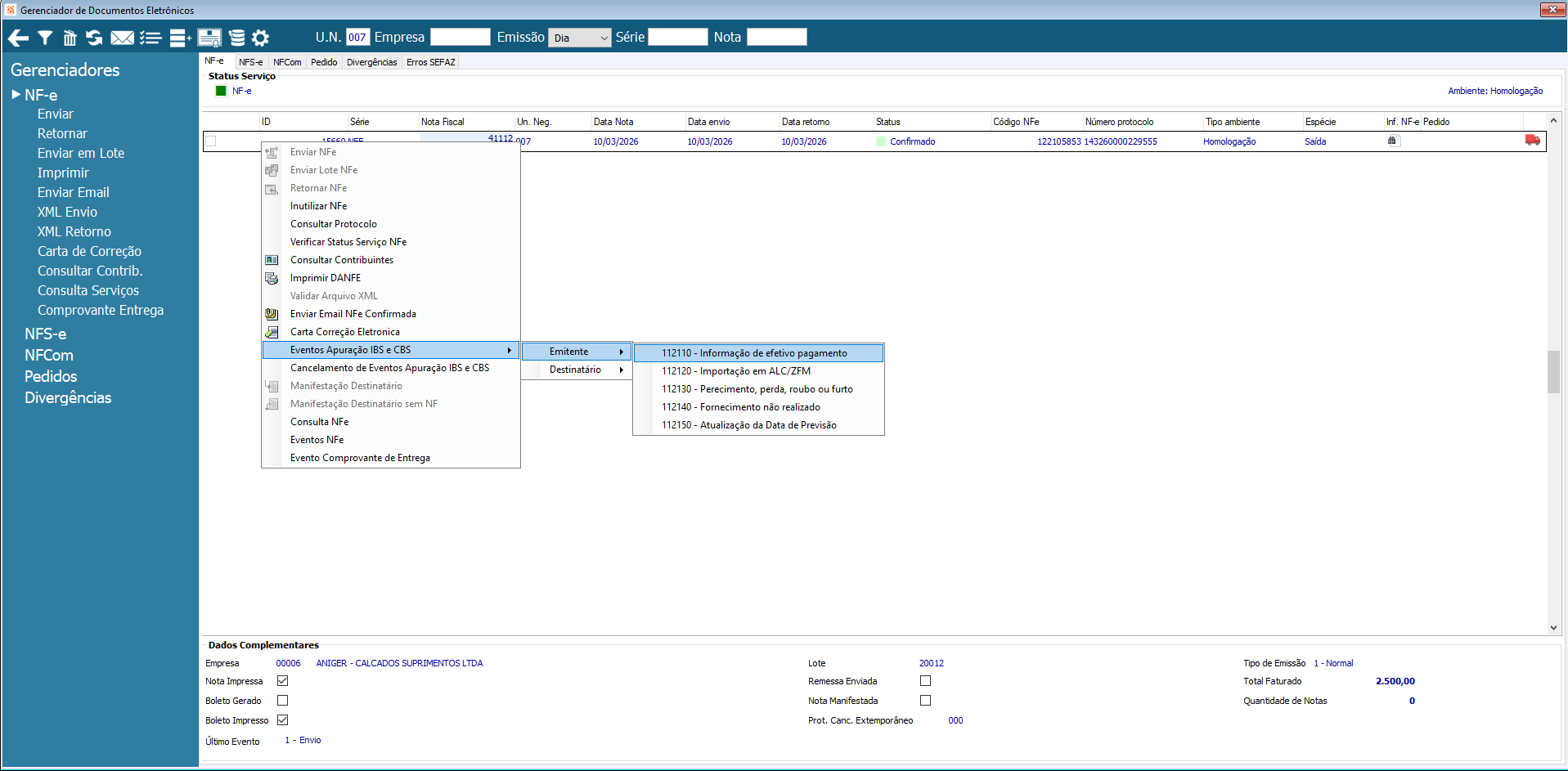Switch to the NFCom tab
The height and width of the screenshot is (771, 1568).
[x=287, y=62]
